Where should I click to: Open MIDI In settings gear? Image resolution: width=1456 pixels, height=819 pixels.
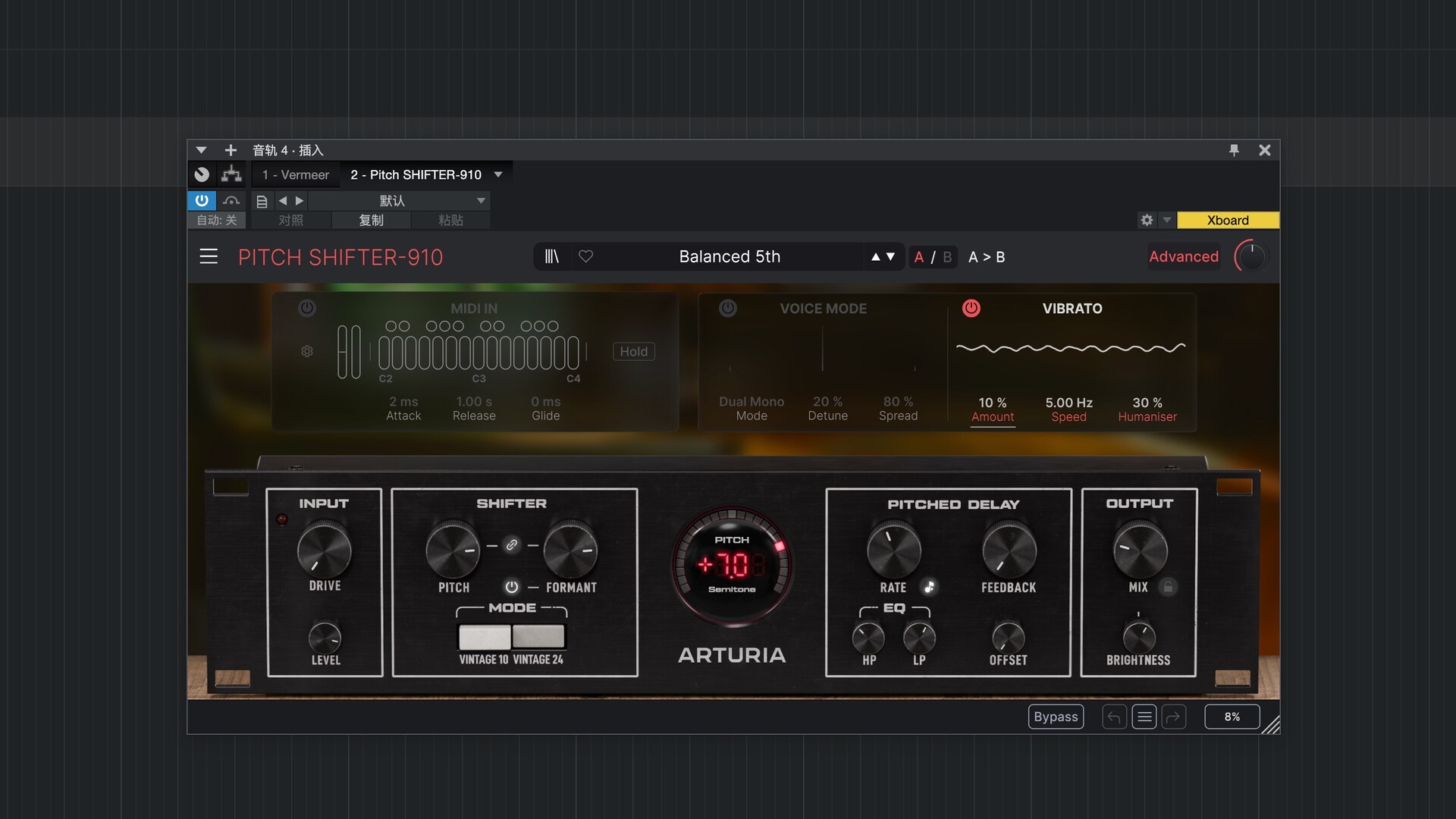[307, 351]
